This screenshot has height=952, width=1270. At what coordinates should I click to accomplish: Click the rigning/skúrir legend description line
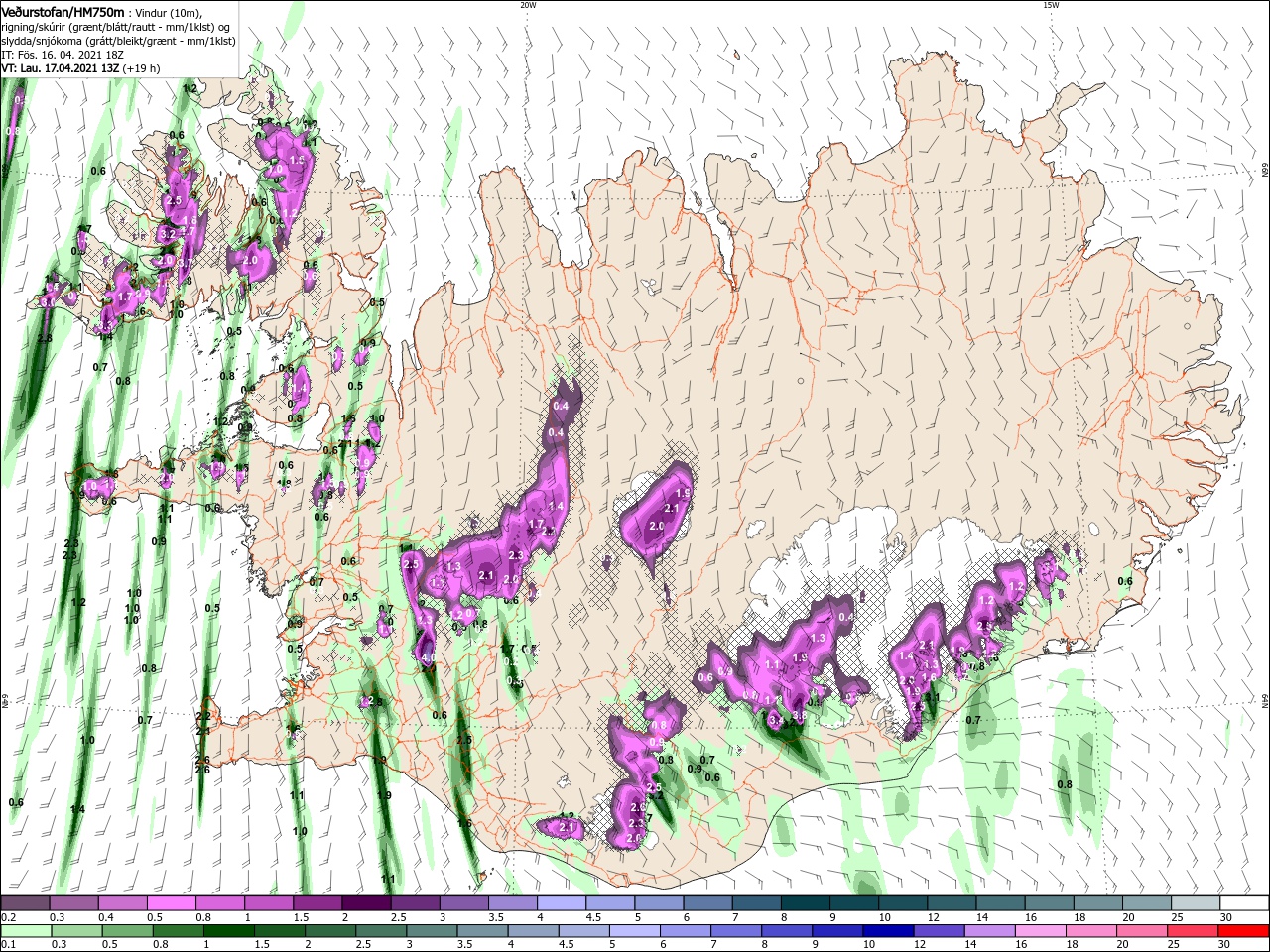click(x=116, y=26)
